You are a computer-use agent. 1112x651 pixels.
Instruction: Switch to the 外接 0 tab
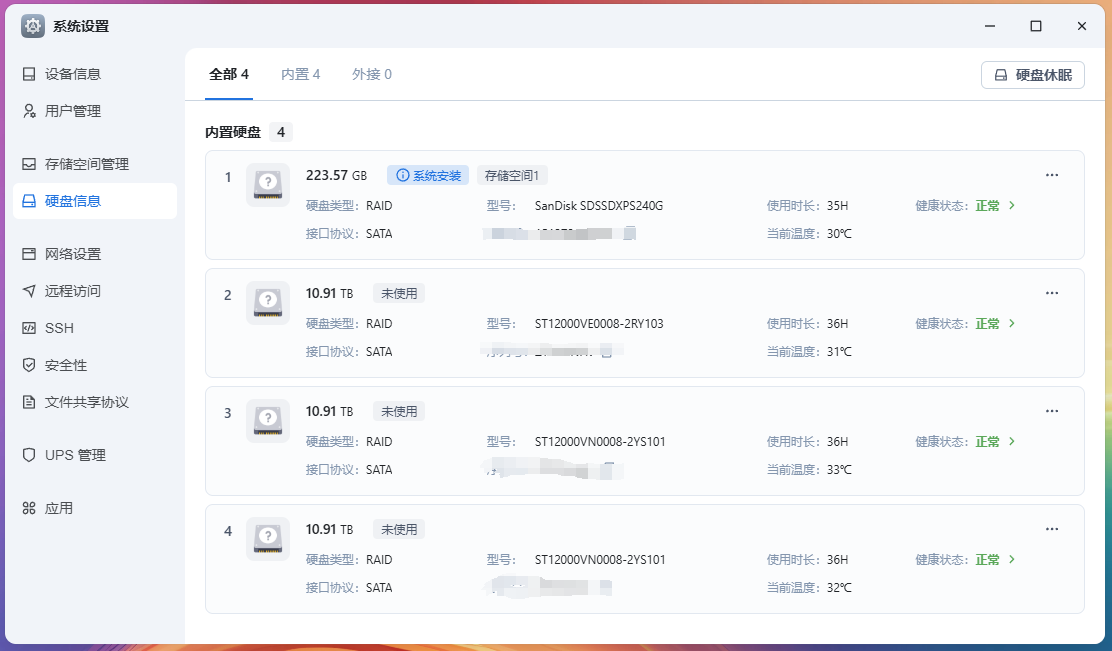click(371, 75)
